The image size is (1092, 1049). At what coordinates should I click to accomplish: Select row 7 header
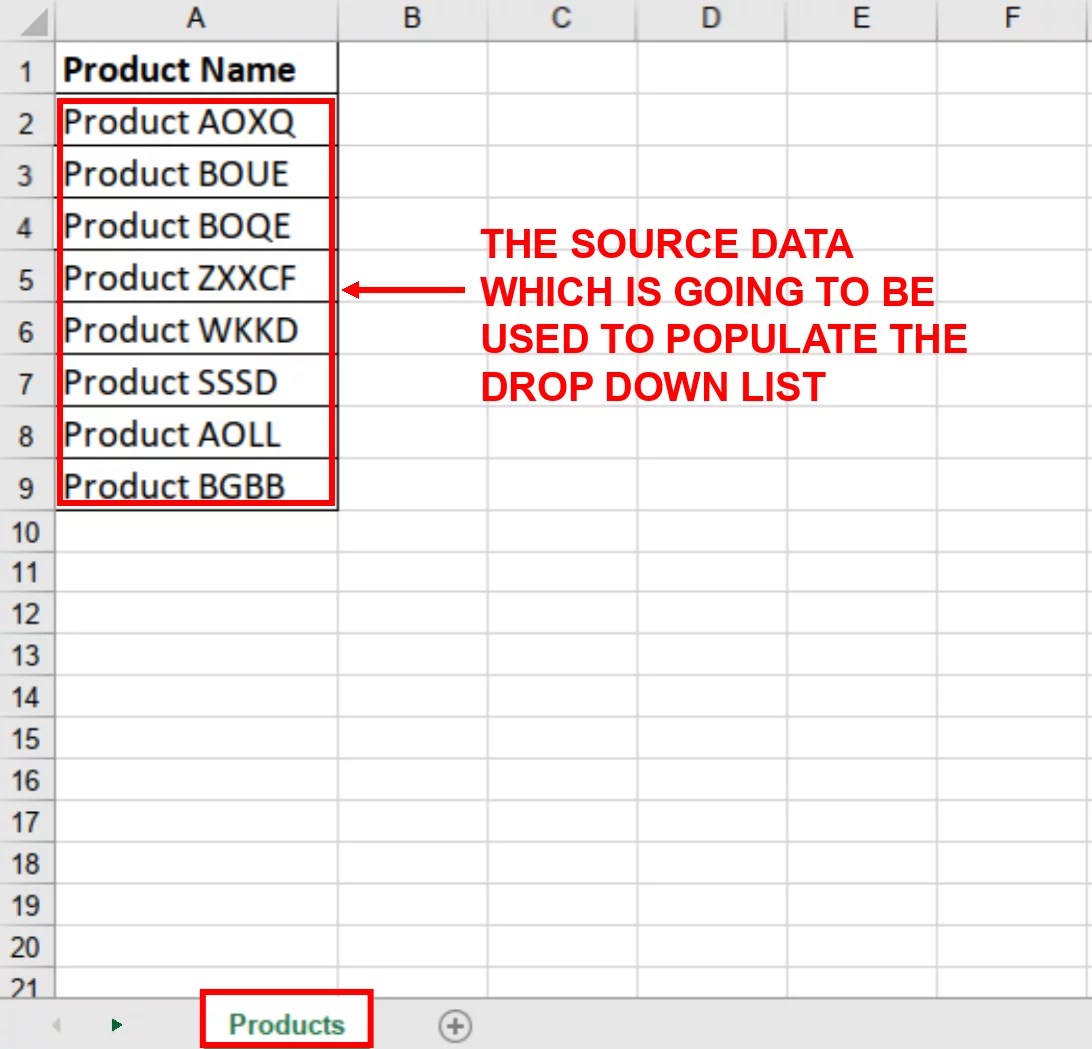click(x=26, y=382)
